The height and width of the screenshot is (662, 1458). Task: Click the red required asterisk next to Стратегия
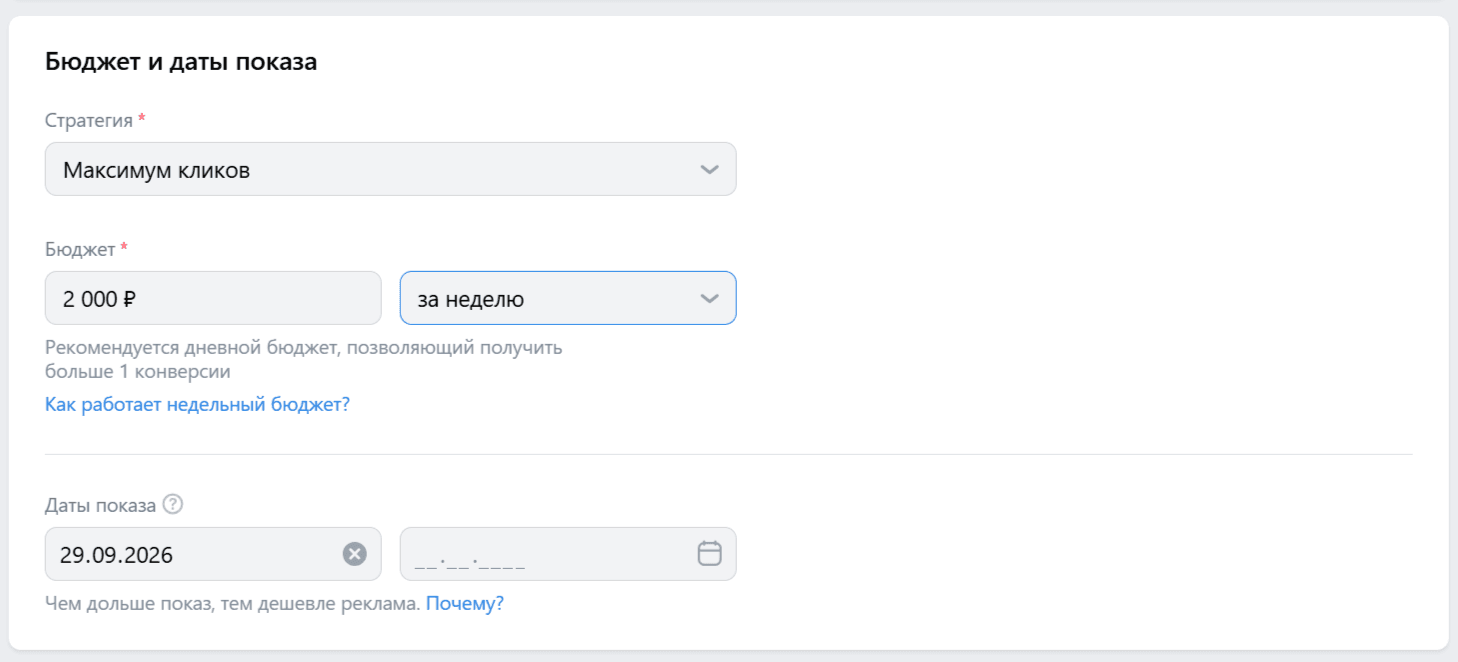[x=141, y=119]
